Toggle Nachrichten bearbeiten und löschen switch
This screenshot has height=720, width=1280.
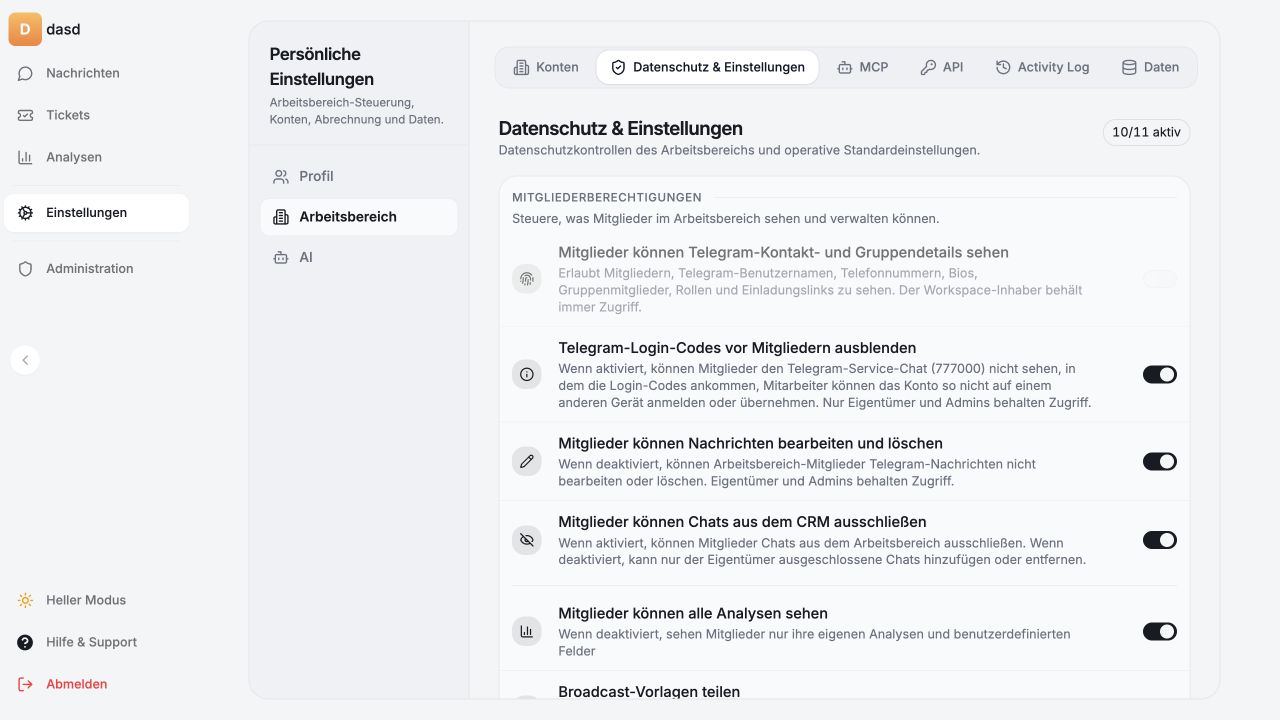pos(1160,462)
